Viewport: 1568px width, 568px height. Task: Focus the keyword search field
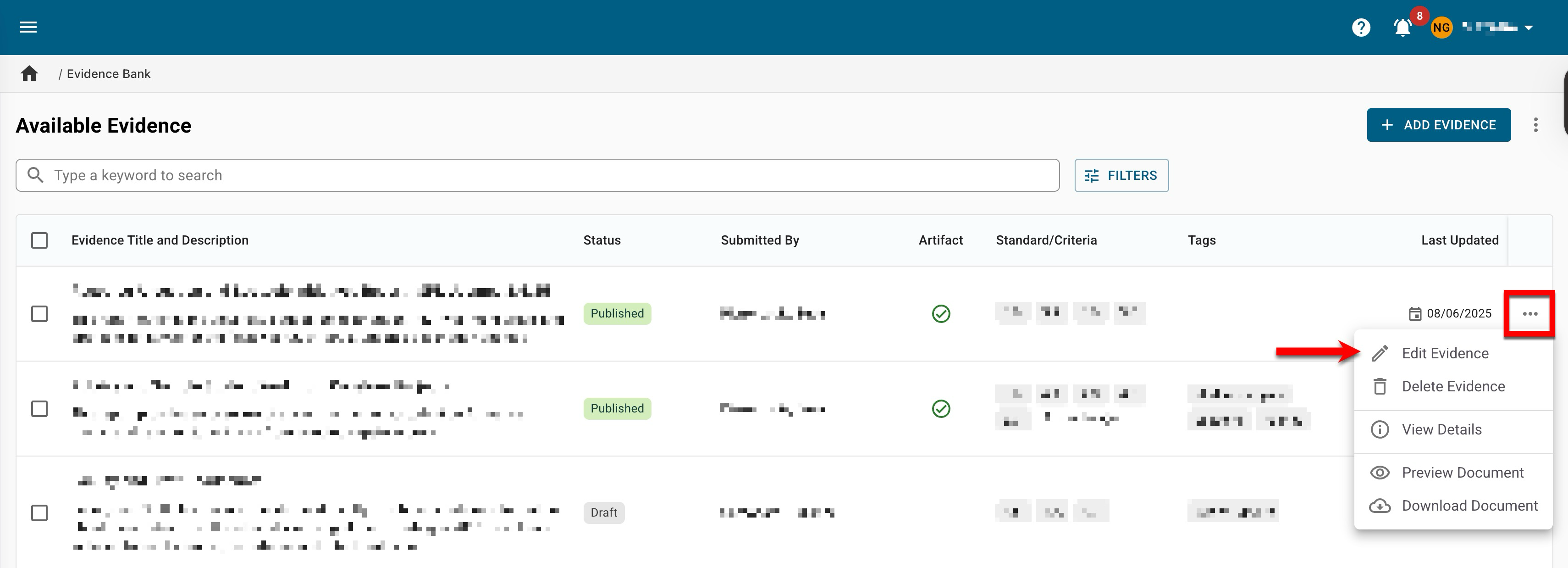pos(548,176)
